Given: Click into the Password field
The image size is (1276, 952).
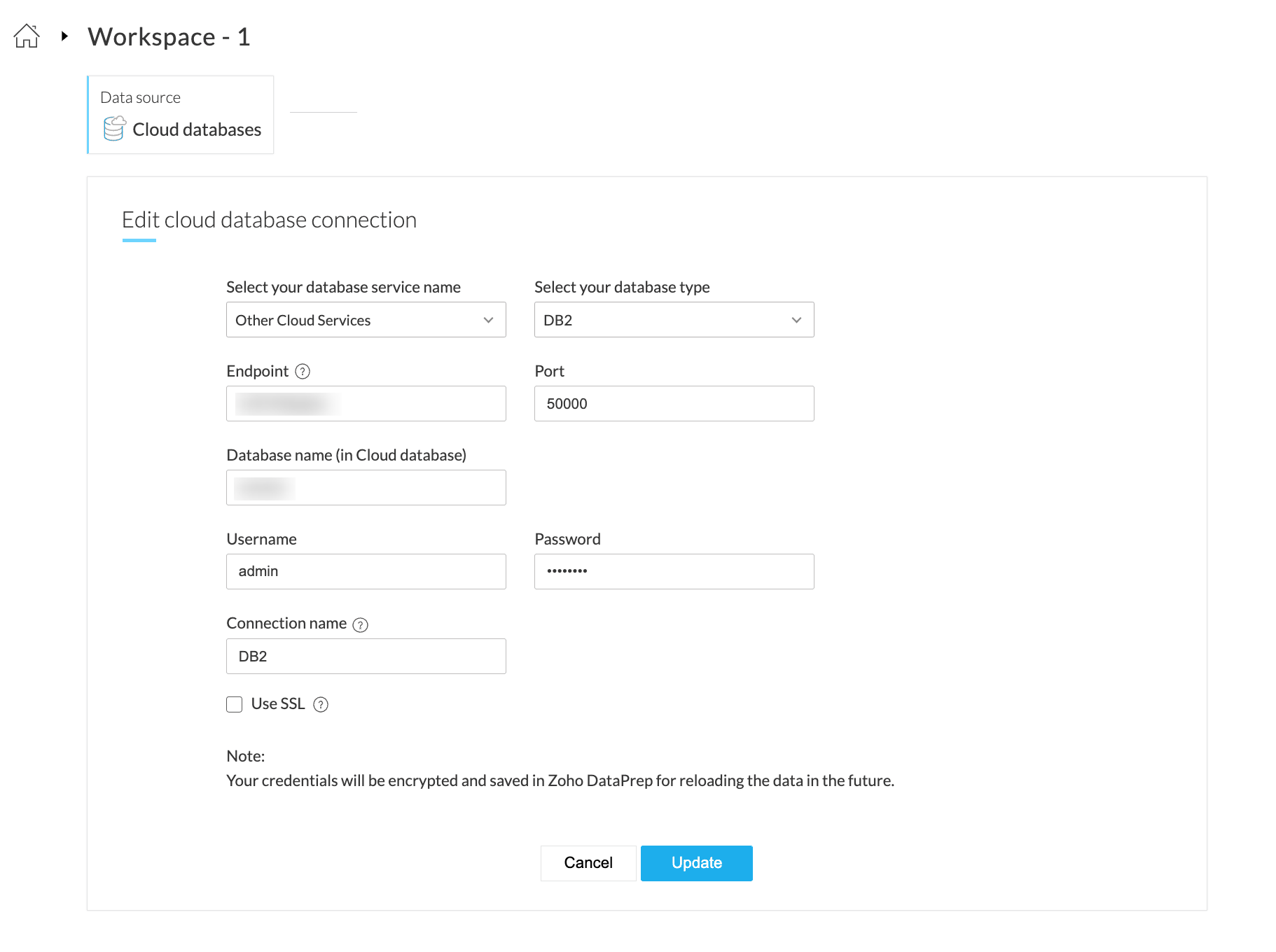Looking at the screenshot, I should click(674, 572).
